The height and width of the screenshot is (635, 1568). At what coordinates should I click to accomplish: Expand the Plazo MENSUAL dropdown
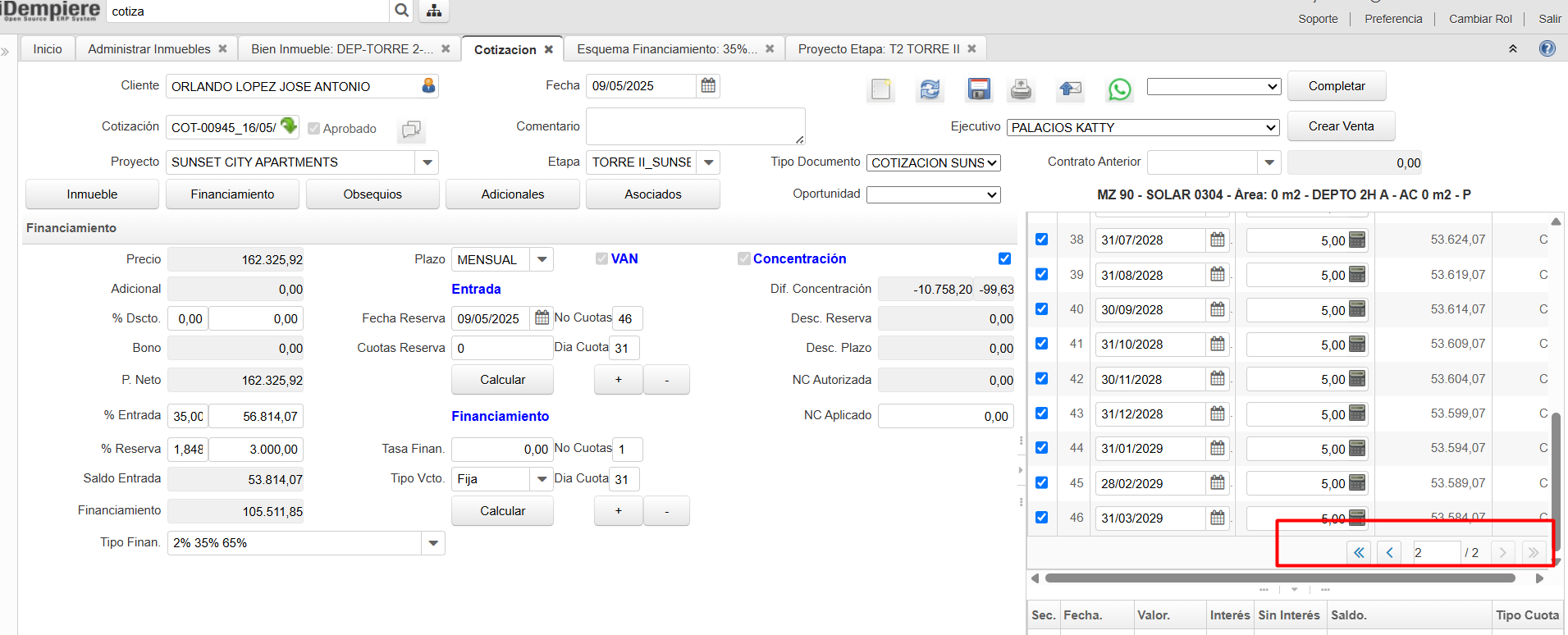(542, 259)
